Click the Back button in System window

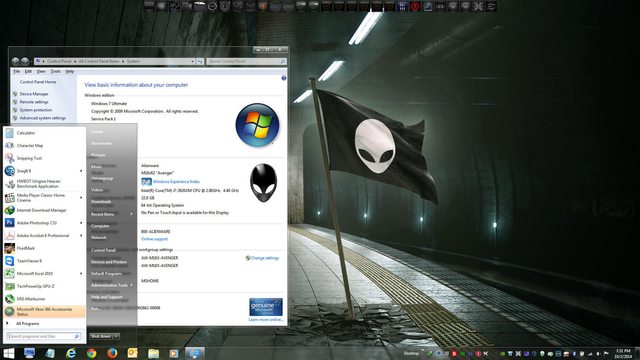point(16,61)
